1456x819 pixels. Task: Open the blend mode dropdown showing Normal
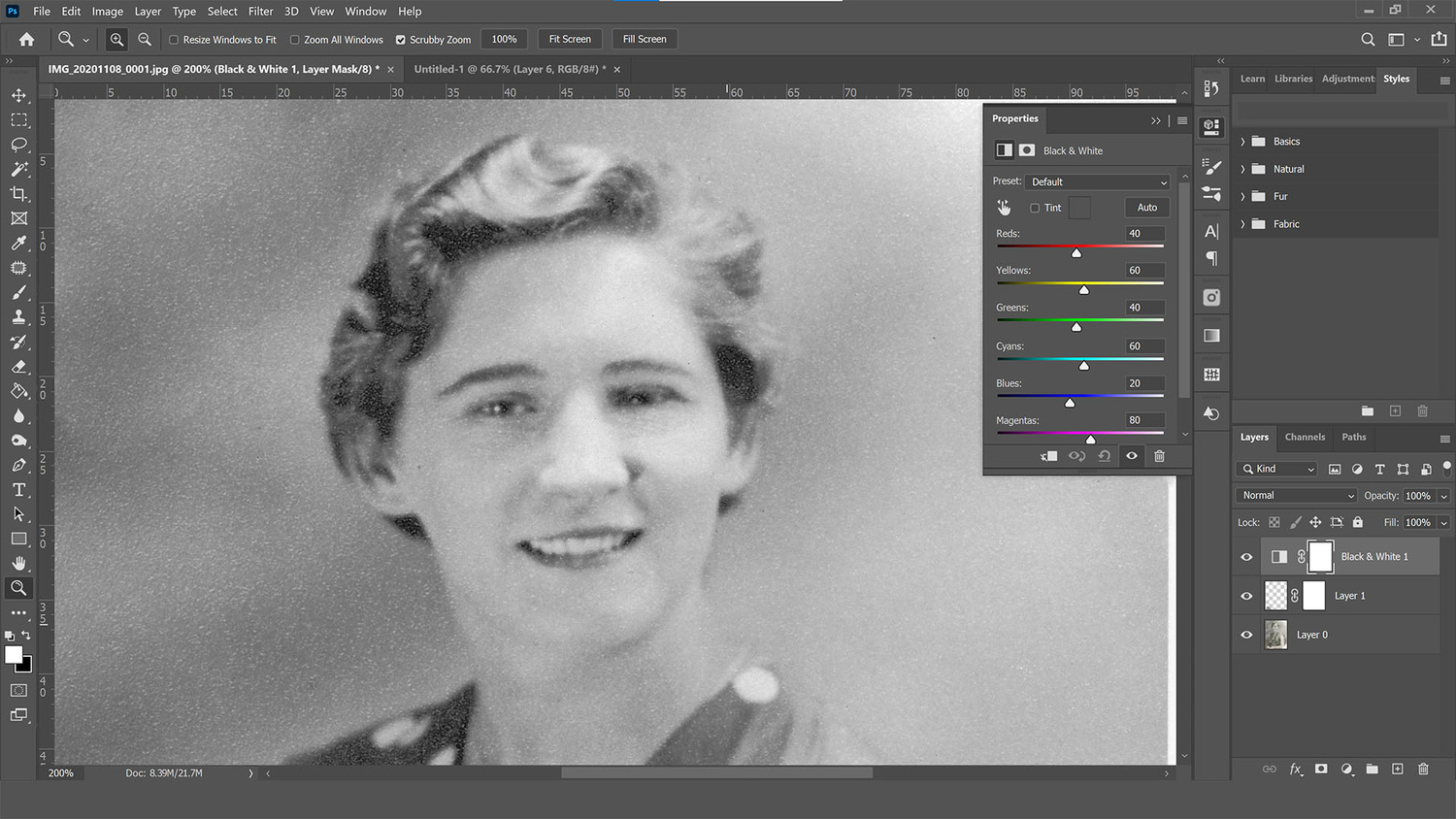tap(1295, 495)
